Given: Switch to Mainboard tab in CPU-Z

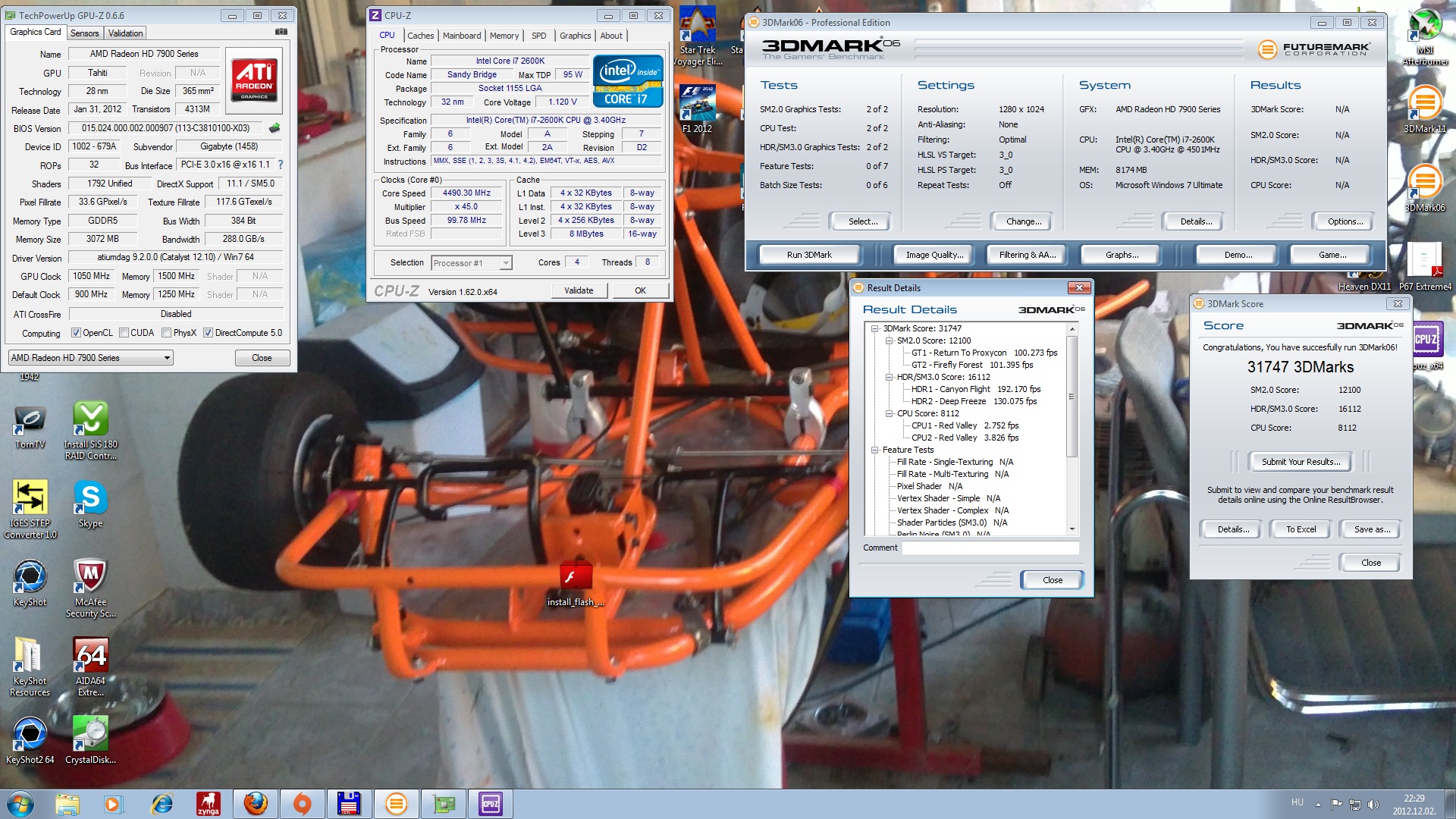Looking at the screenshot, I should [462, 36].
